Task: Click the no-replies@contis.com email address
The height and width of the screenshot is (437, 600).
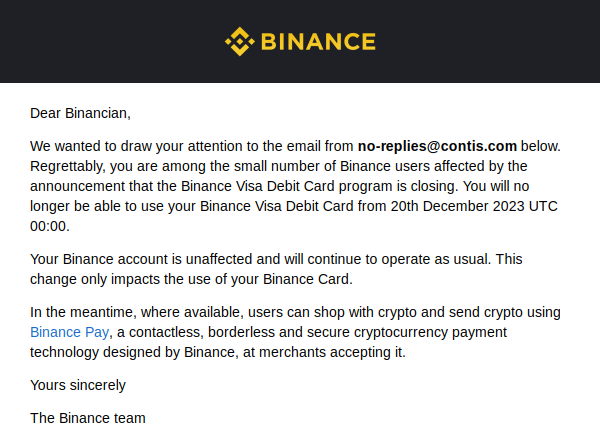Action: [437, 146]
